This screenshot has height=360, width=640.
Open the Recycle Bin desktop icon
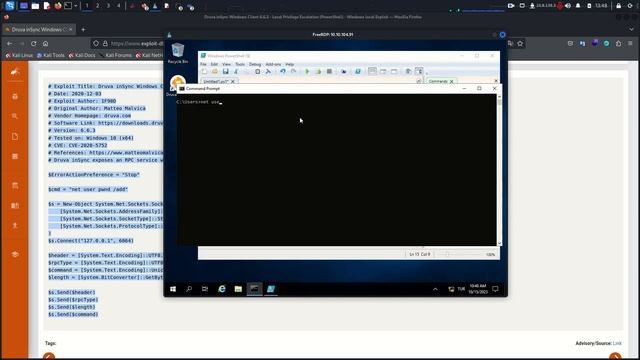point(178,53)
